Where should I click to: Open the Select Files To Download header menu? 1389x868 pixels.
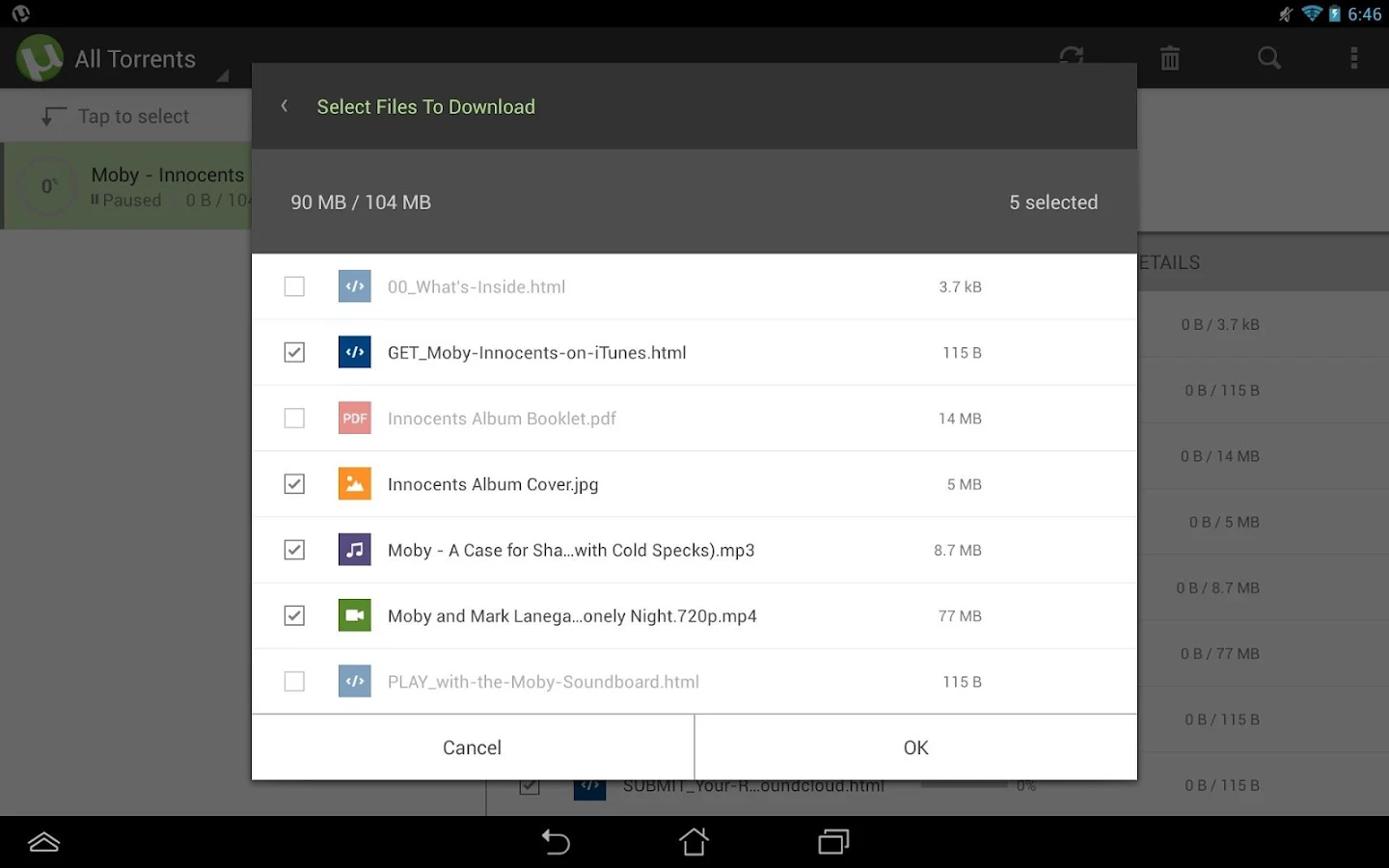425,106
